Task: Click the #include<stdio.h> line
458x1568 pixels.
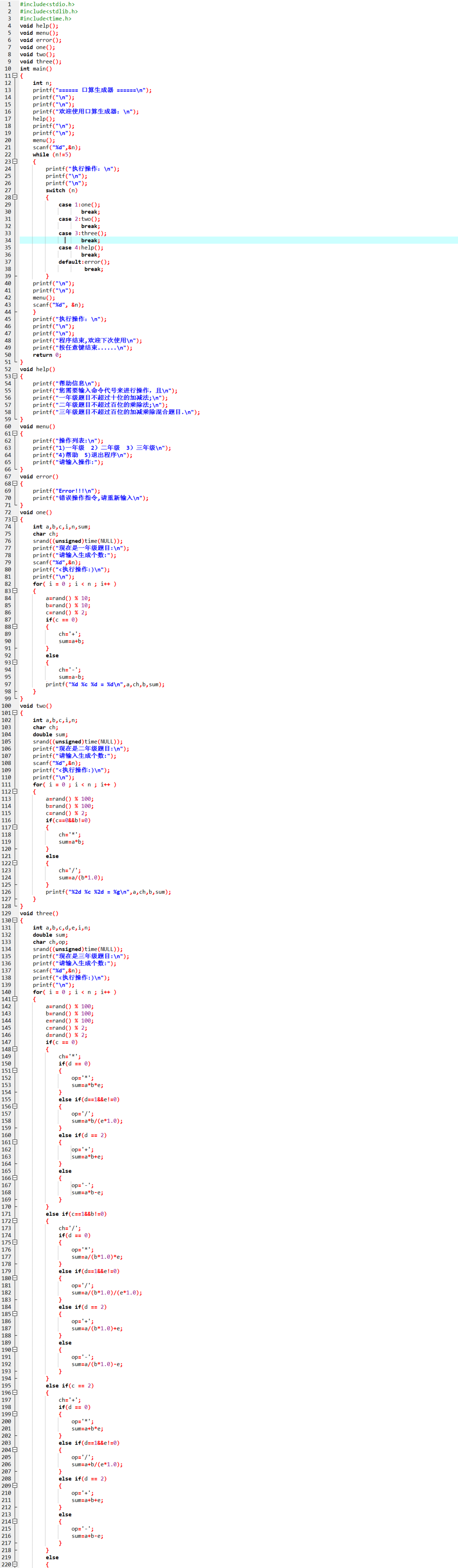Action: click(47, 4)
